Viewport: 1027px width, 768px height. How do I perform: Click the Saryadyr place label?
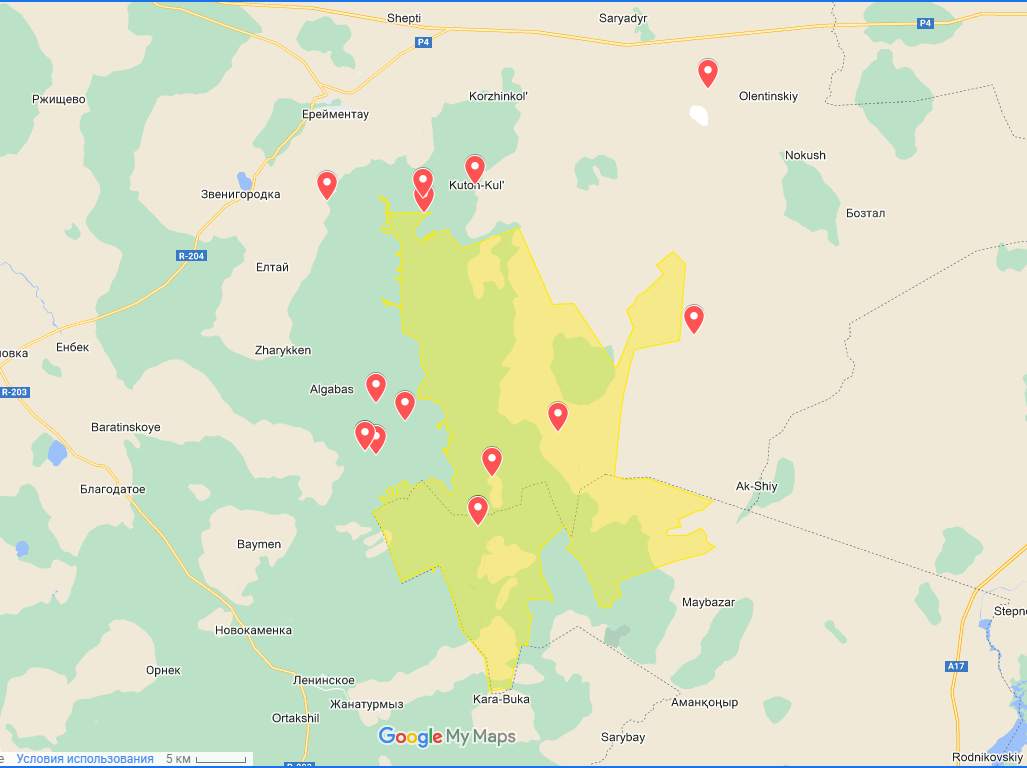(x=623, y=18)
